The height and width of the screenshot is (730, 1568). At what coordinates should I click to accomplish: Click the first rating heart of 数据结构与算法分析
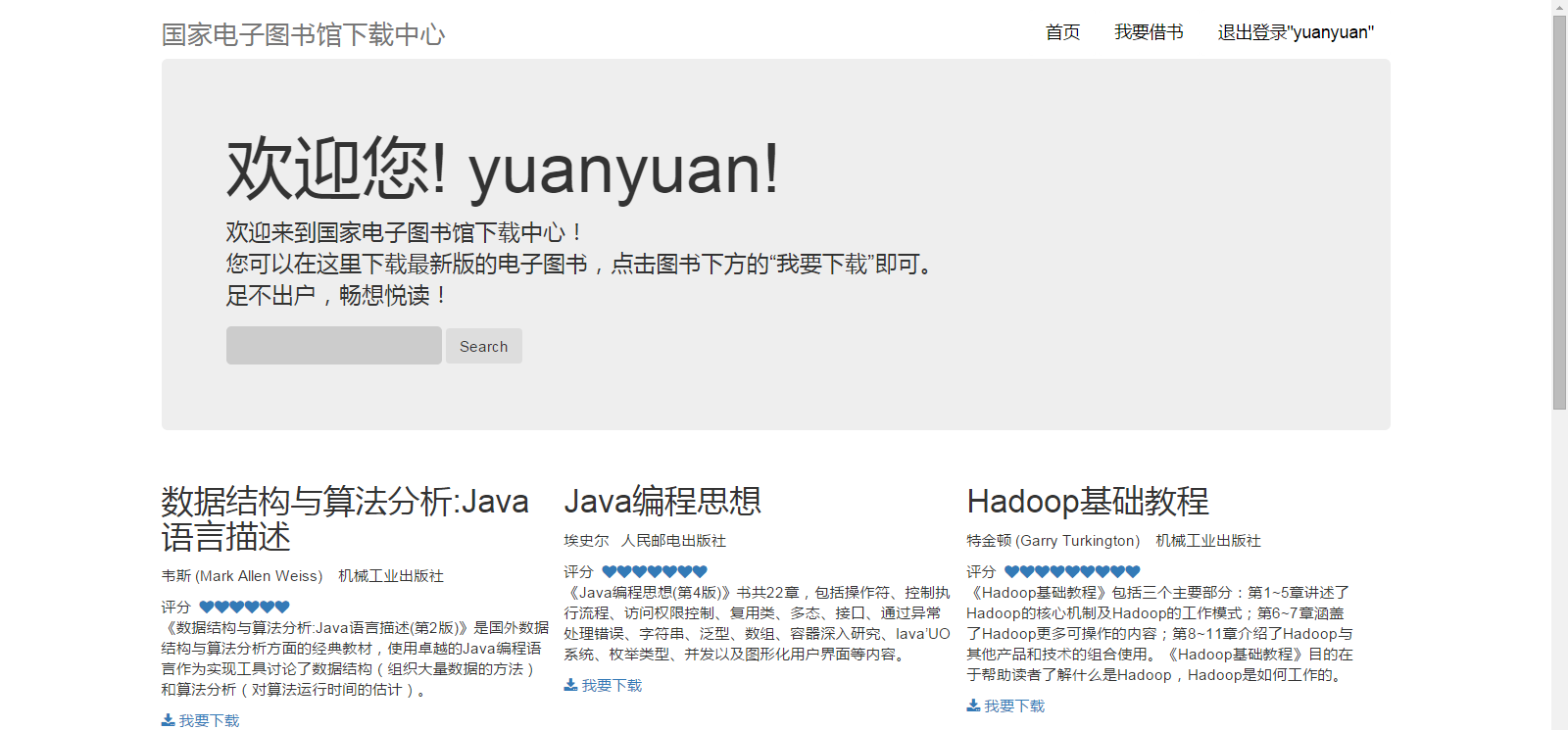point(207,607)
